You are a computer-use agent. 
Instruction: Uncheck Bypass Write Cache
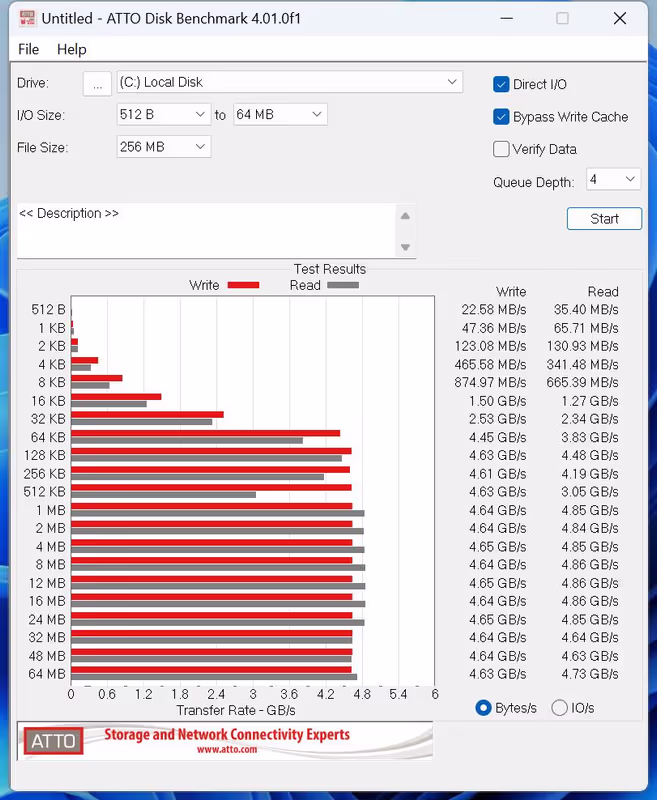(x=502, y=117)
